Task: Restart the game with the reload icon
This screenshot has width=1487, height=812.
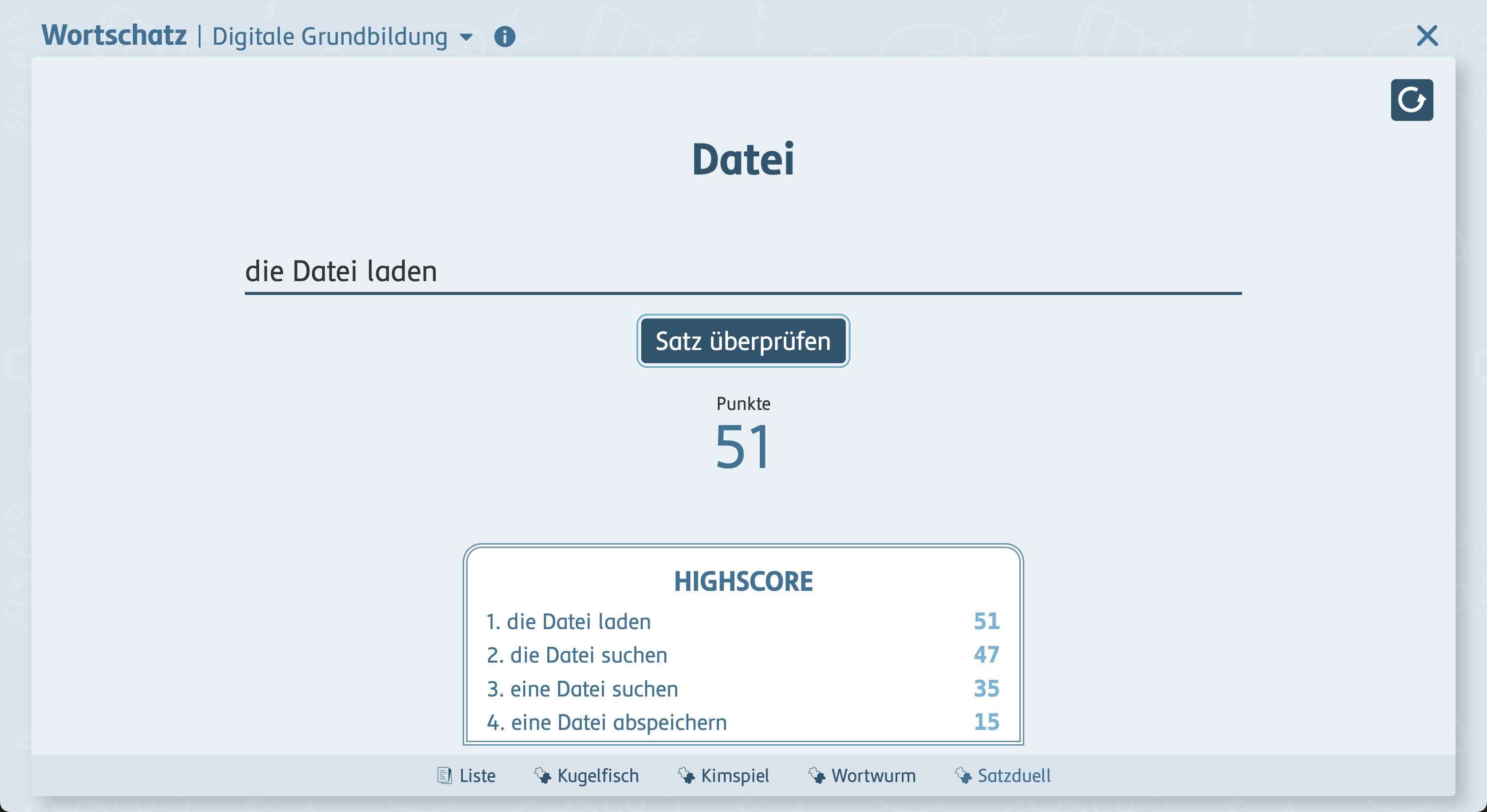Action: pos(1411,100)
